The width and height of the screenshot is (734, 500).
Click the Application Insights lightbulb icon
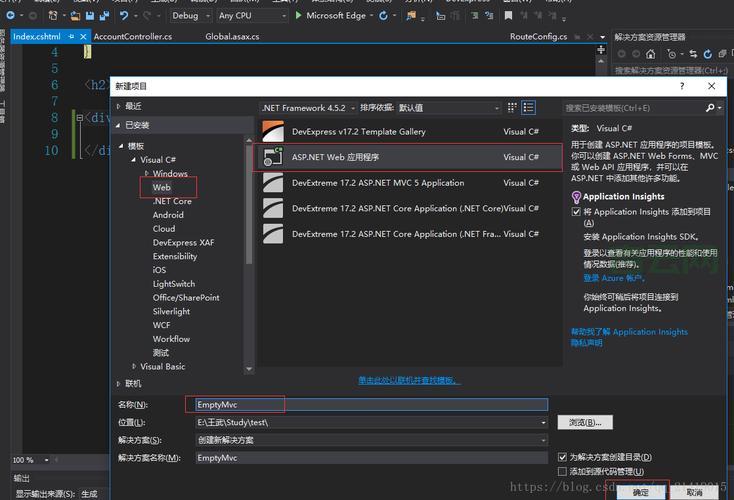tap(576, 197)
